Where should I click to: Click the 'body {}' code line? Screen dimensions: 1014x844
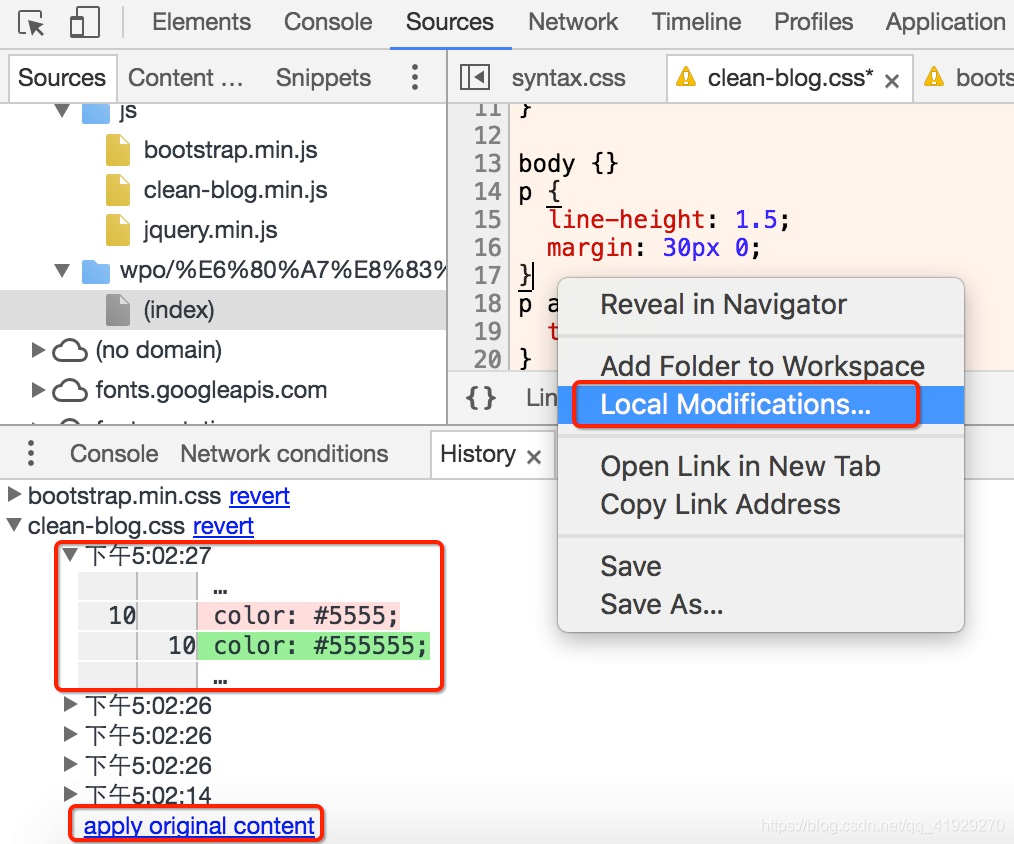(568, 164)
